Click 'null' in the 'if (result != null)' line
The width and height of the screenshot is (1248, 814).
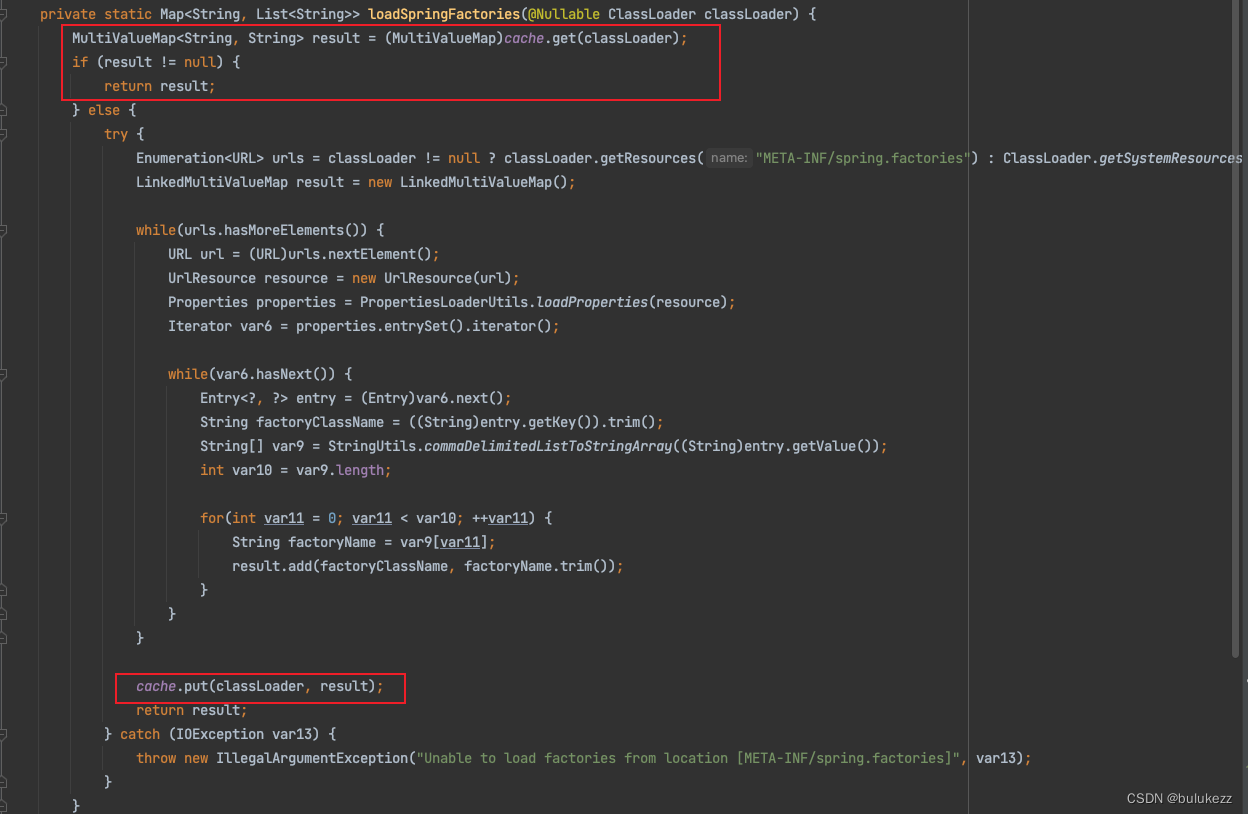[x=200, y=62]
